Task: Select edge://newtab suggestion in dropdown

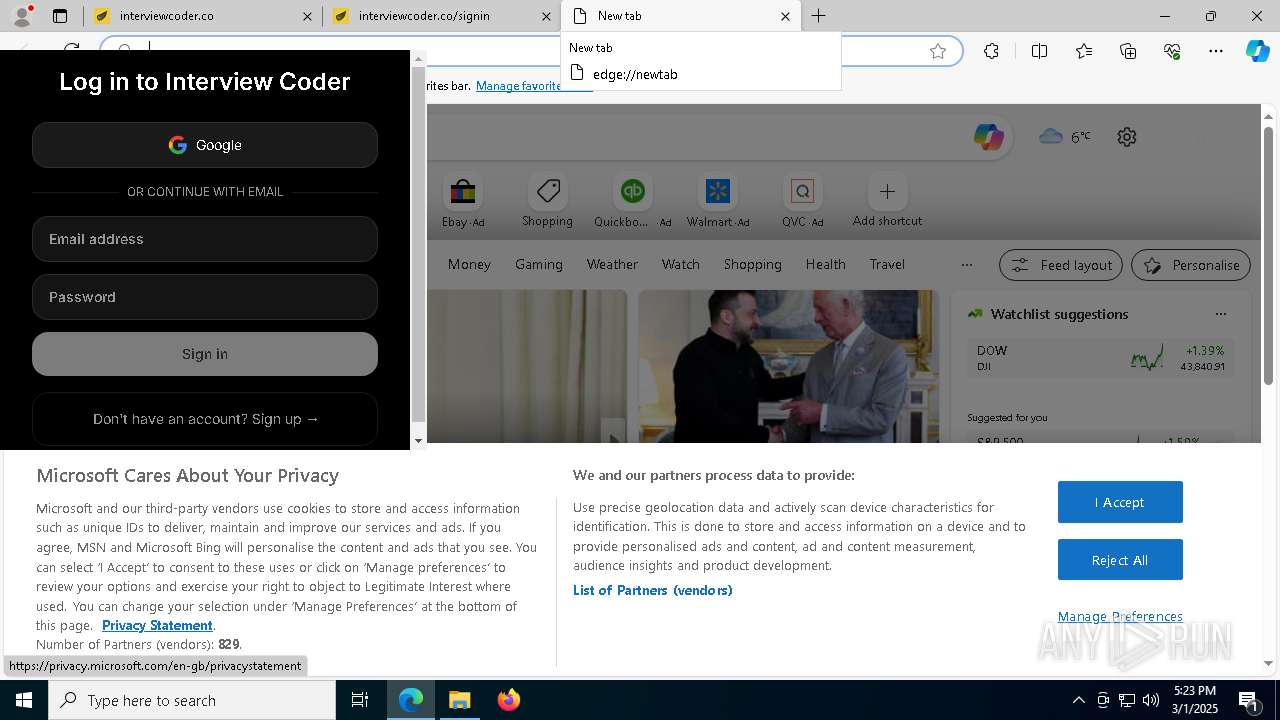Action: 701,74
